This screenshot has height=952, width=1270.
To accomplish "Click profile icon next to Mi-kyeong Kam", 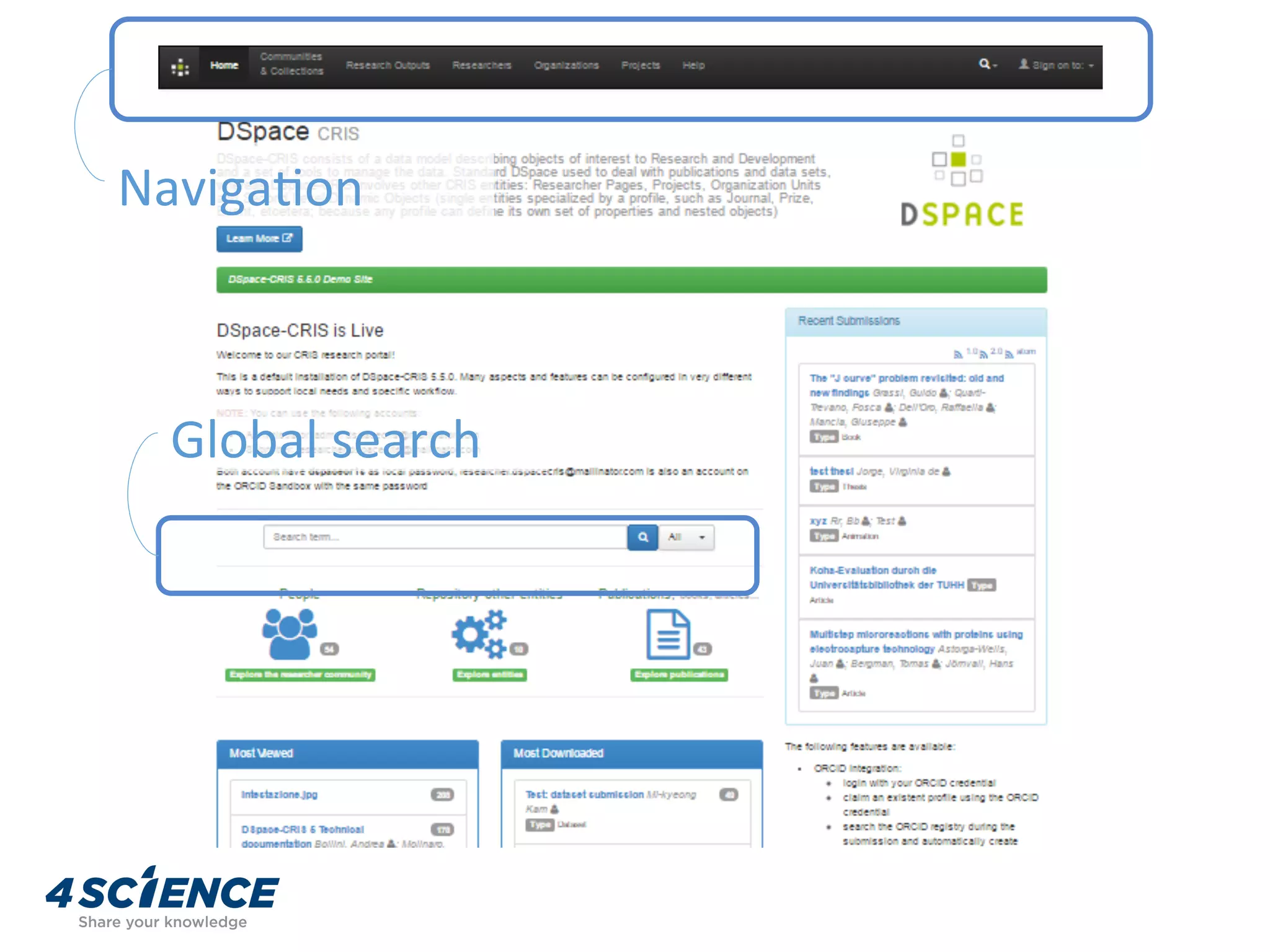I will (554, 809).
